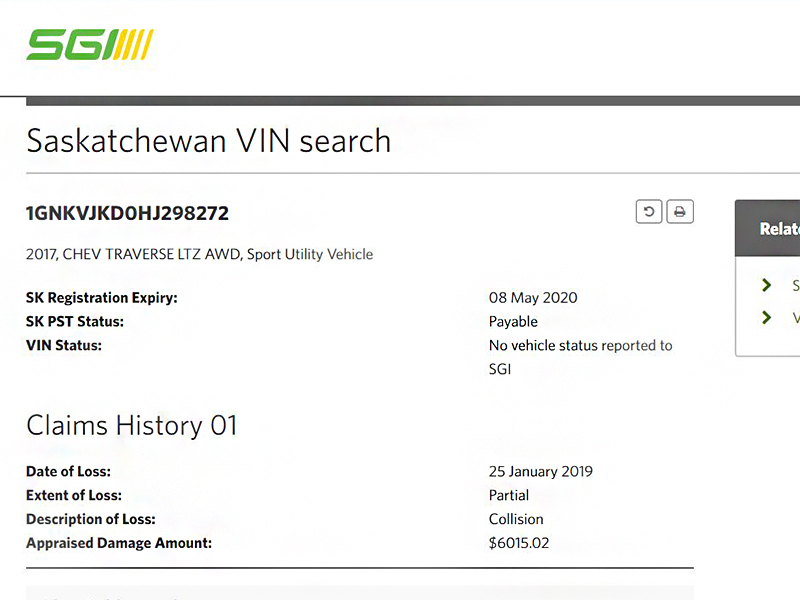The width and height of the screenshot is (800, 600).
Task: Click the Payable status value
Action: [x=513, y=321]
